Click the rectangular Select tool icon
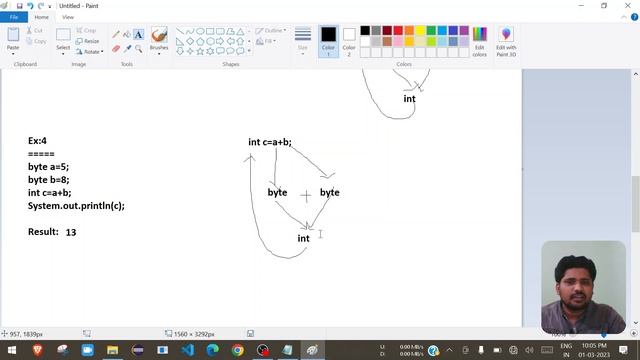Image resolution: width=640 pixels, height=360 pixels. click(63, 35)
